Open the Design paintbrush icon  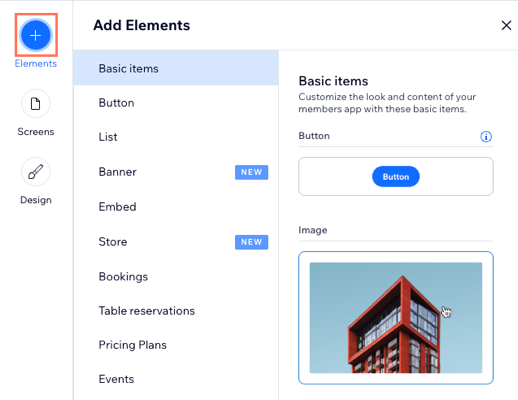pos(36,172)
